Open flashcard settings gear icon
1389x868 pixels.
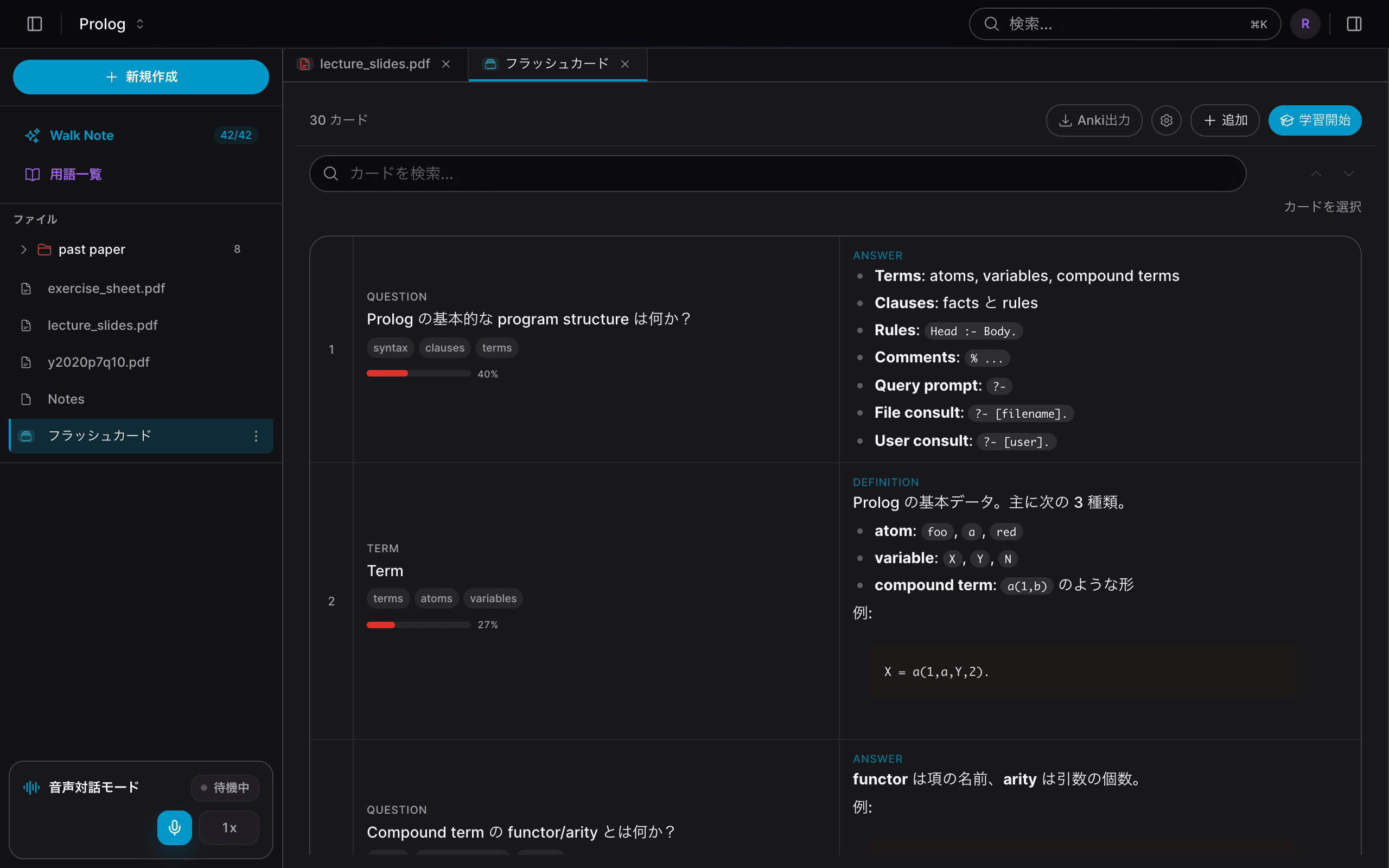click(1167, 120)
